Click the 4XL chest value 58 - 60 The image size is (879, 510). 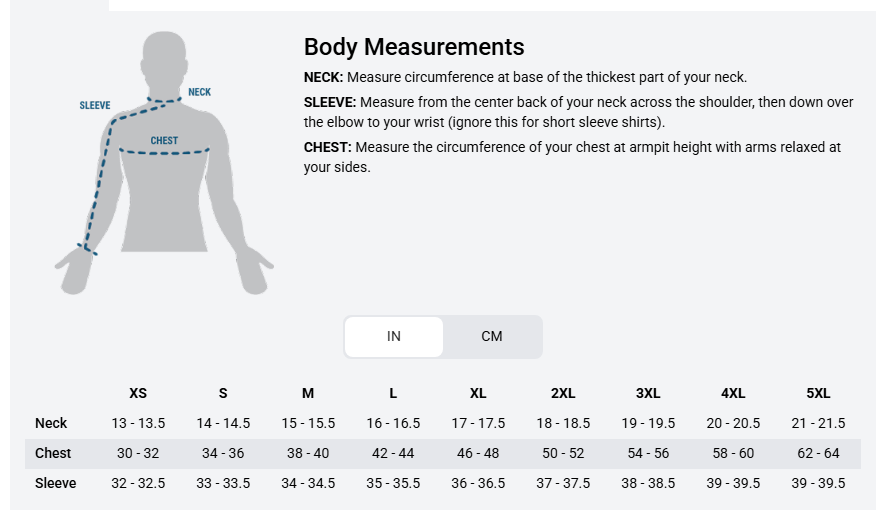[x=733, y=453]
